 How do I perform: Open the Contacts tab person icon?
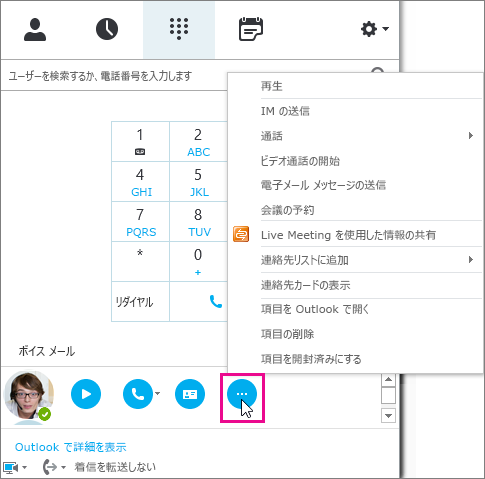[x=35, y=30]
